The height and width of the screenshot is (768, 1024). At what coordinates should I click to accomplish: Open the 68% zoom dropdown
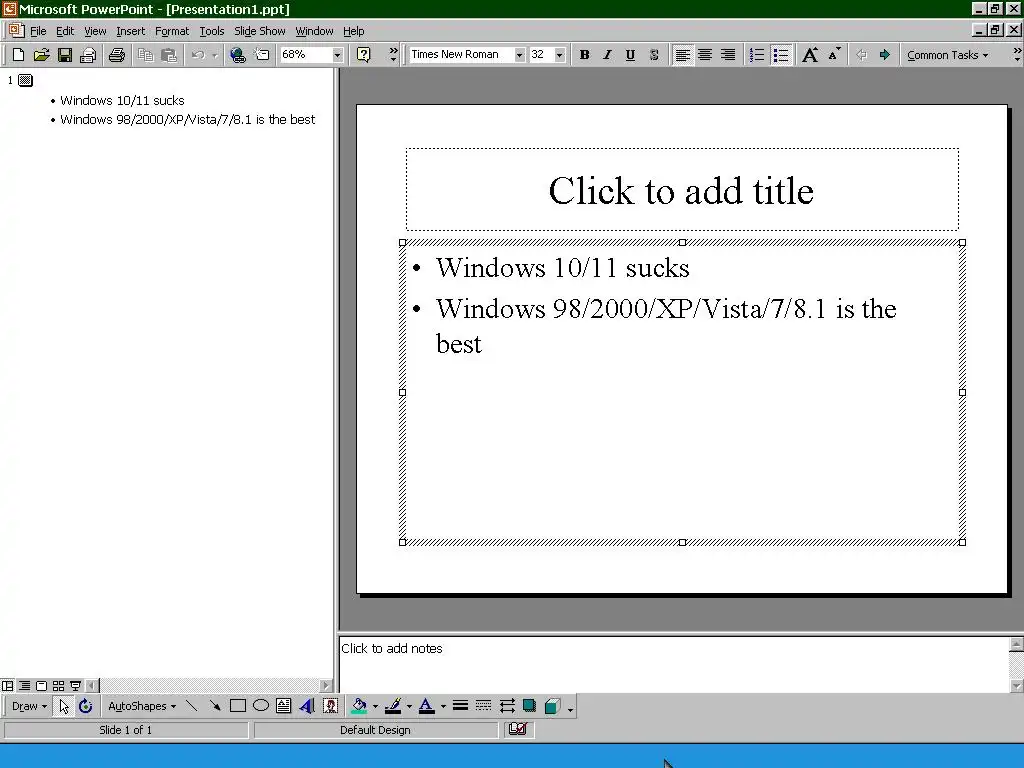[x=337, y=55]
